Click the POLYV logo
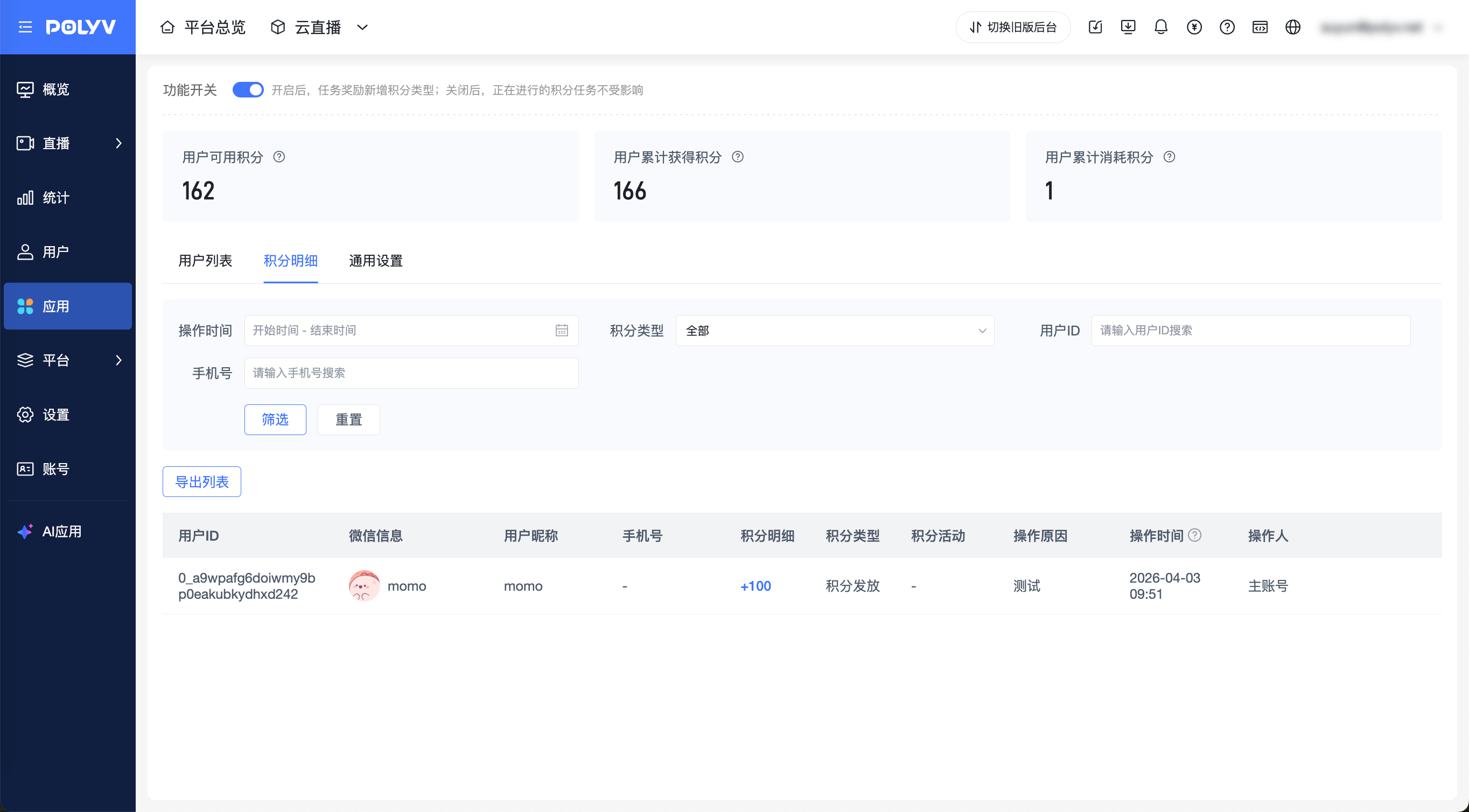 point(81,27)
